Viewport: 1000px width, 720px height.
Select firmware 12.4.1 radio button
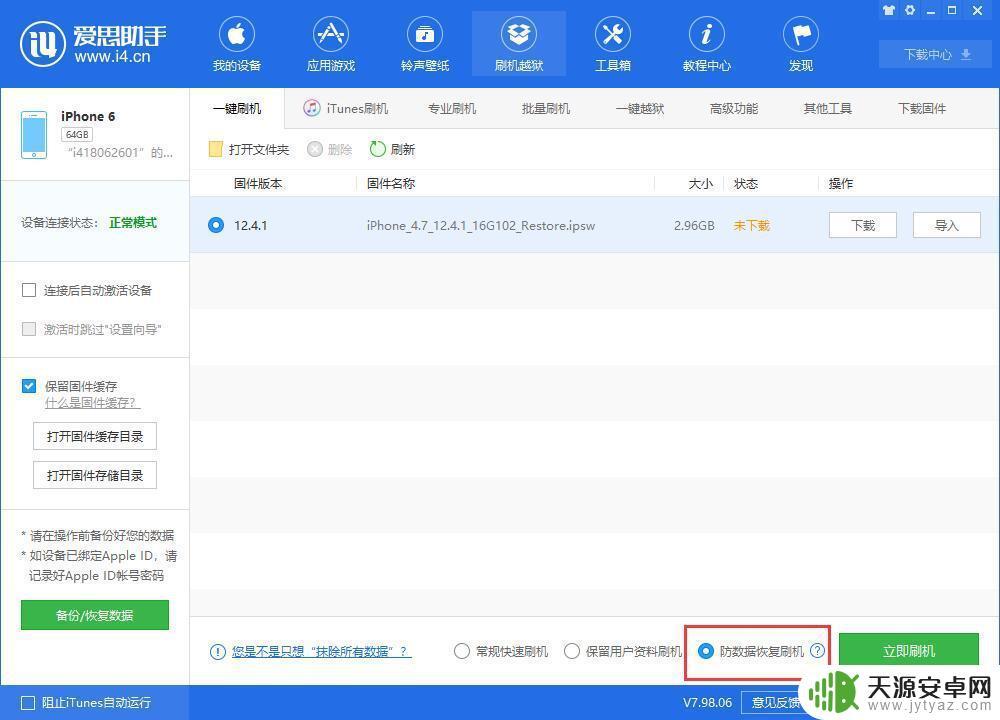coord(216,225)
